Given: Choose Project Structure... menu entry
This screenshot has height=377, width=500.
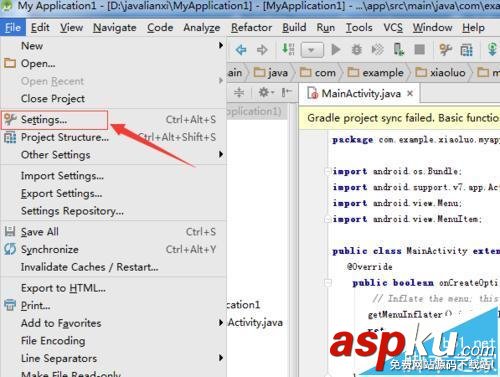Looking at the screenshot, I should [x=113, y=137].
